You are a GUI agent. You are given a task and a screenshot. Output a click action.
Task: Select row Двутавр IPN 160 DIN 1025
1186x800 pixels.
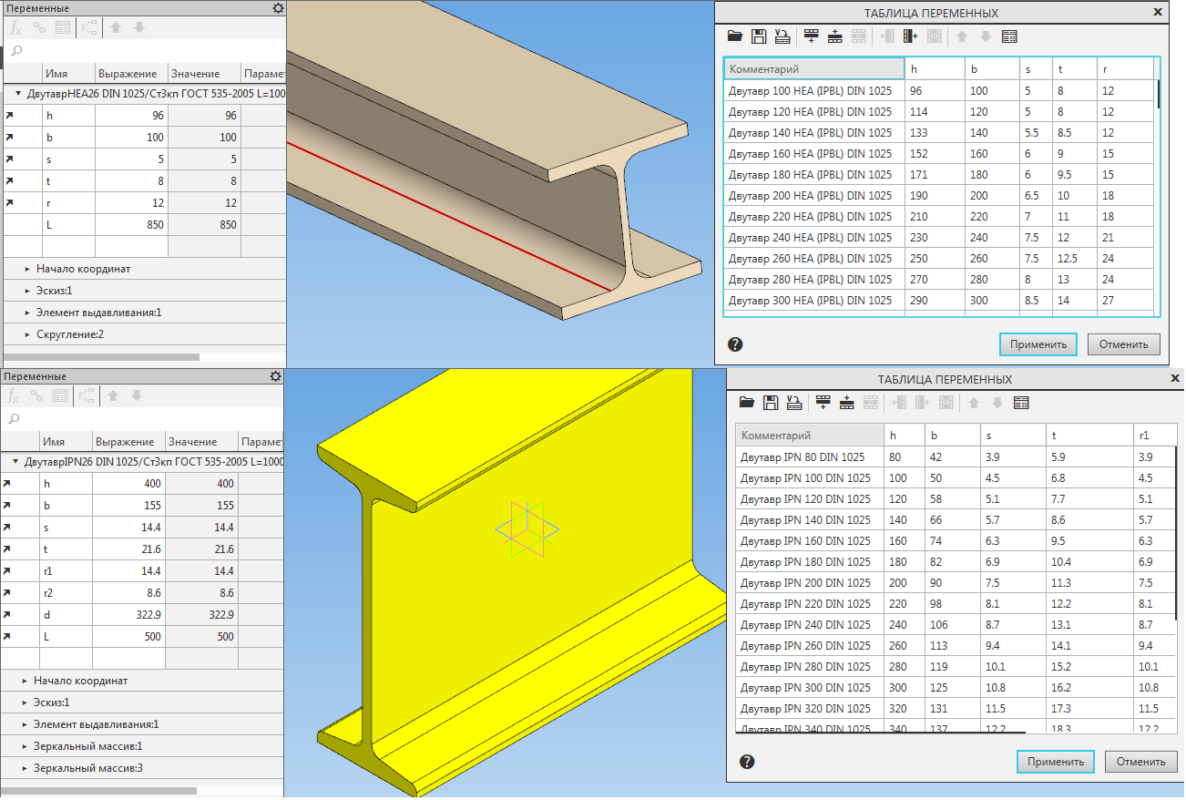pyautogui.click(x=956, y=541)
